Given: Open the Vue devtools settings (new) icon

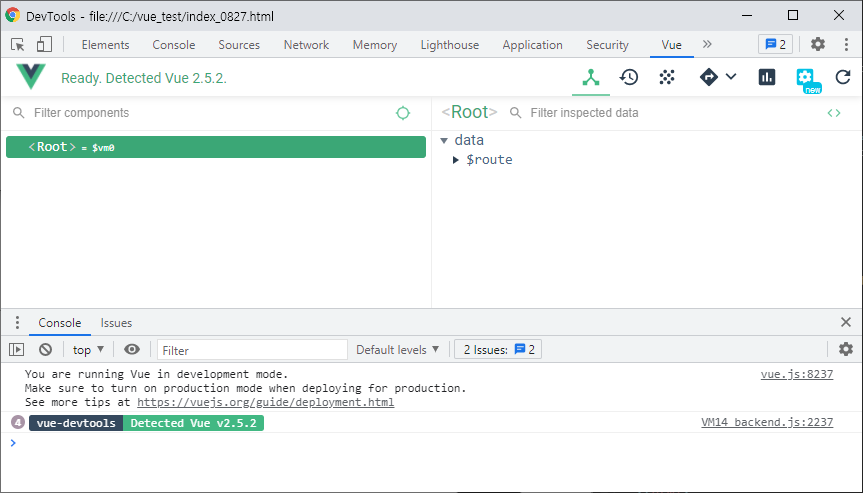Looking at the screenshot, I should point(807,79).
